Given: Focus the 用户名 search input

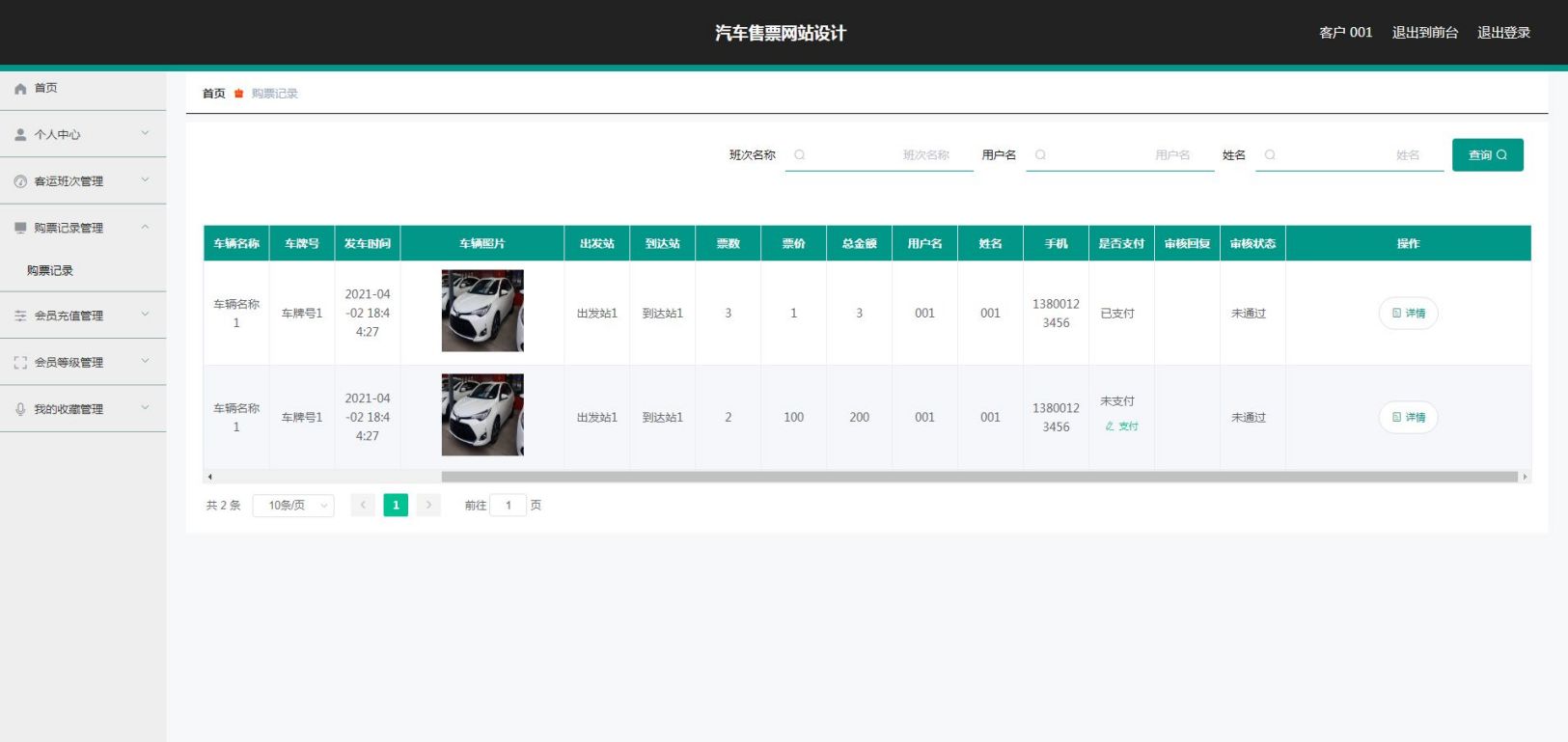Looking at the screenshot, I should [x=1120, y=154].
